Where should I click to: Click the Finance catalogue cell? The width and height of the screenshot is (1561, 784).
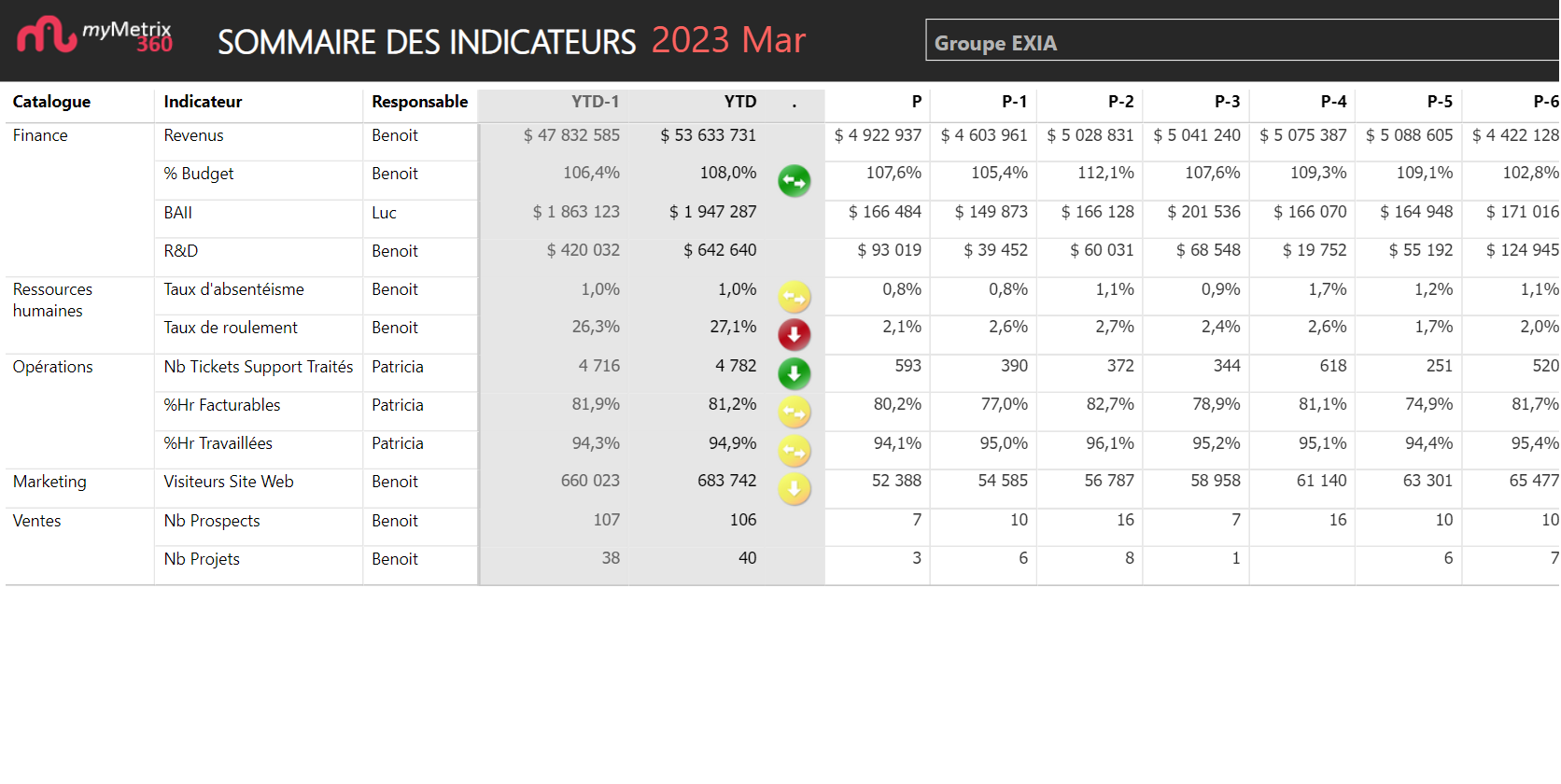pyautogui.click(x=40, y=135)
